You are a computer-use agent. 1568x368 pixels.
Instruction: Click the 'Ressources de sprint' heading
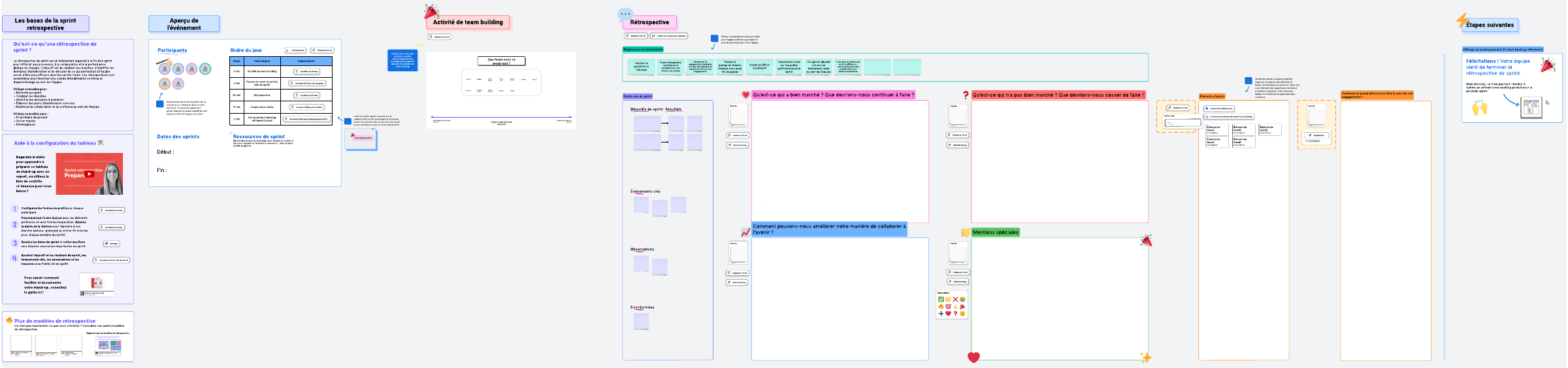(259, 137)
